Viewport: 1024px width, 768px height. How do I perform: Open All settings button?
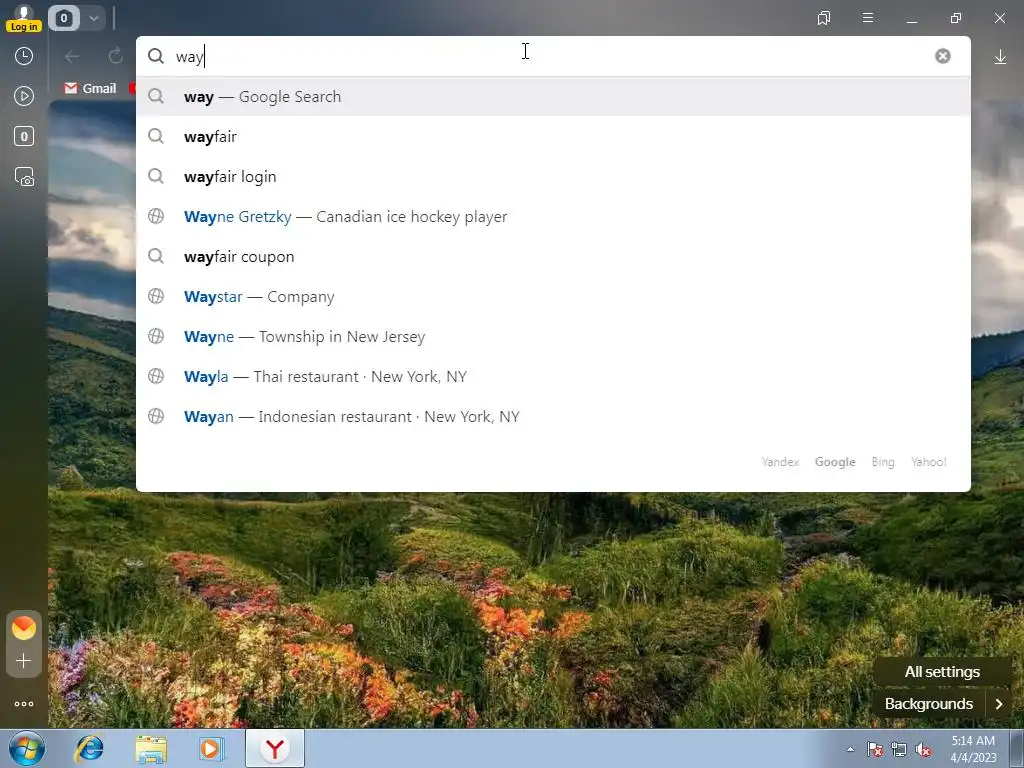942,671
